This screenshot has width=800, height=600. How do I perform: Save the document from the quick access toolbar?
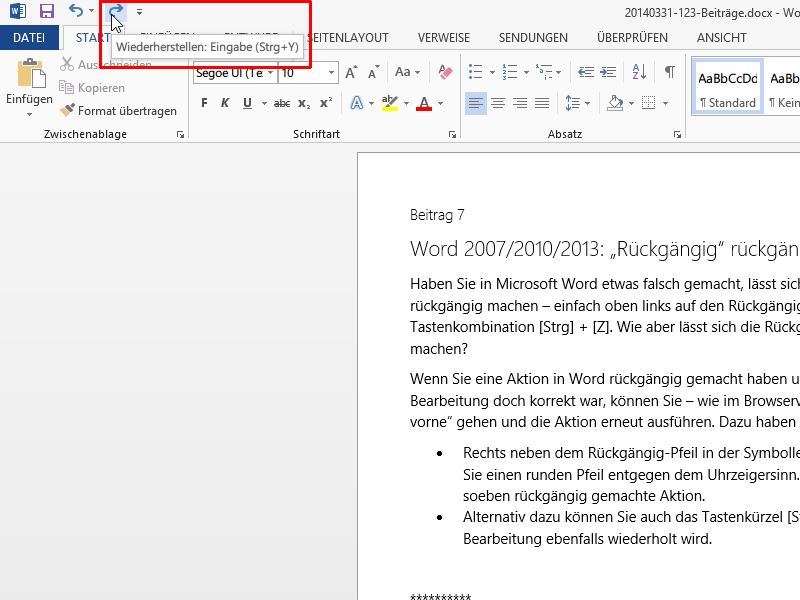46,11
